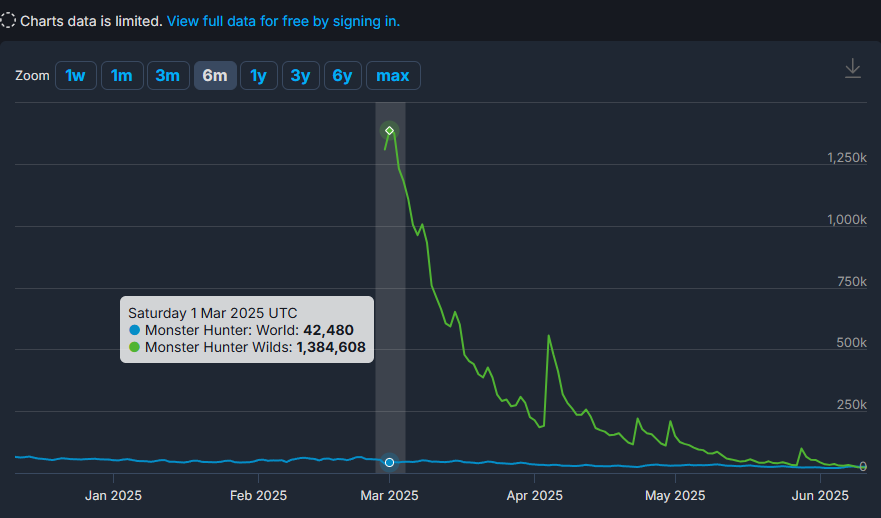The height and width of the screenshot is (518, 881).
Task: Click the blue World marker at March 2025
Action: pos(390,462)
